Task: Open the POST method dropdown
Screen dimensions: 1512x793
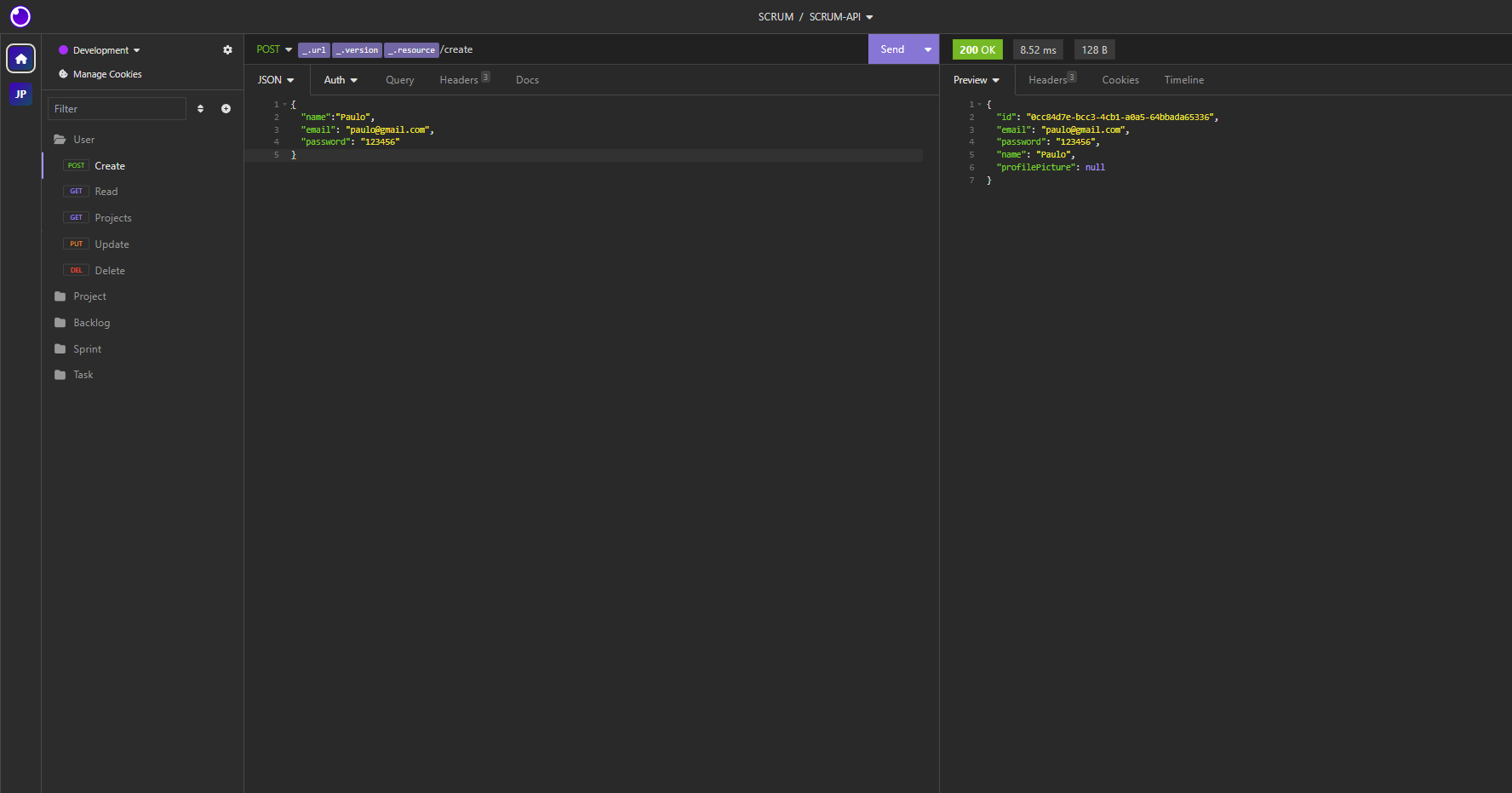Action: (x=274, y=49)
